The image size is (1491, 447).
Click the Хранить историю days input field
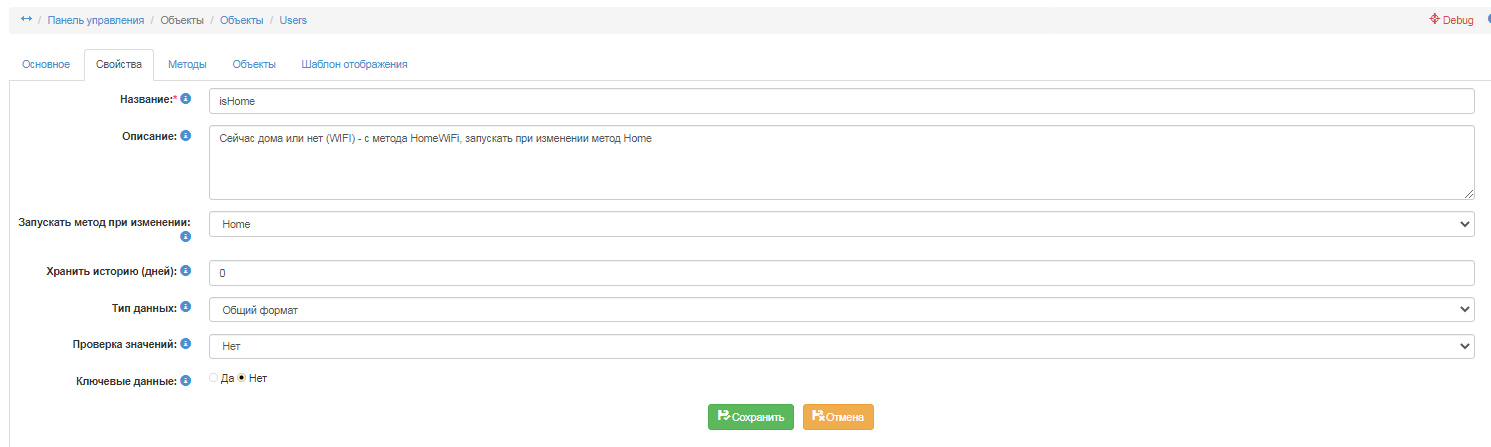click(841, 273)
